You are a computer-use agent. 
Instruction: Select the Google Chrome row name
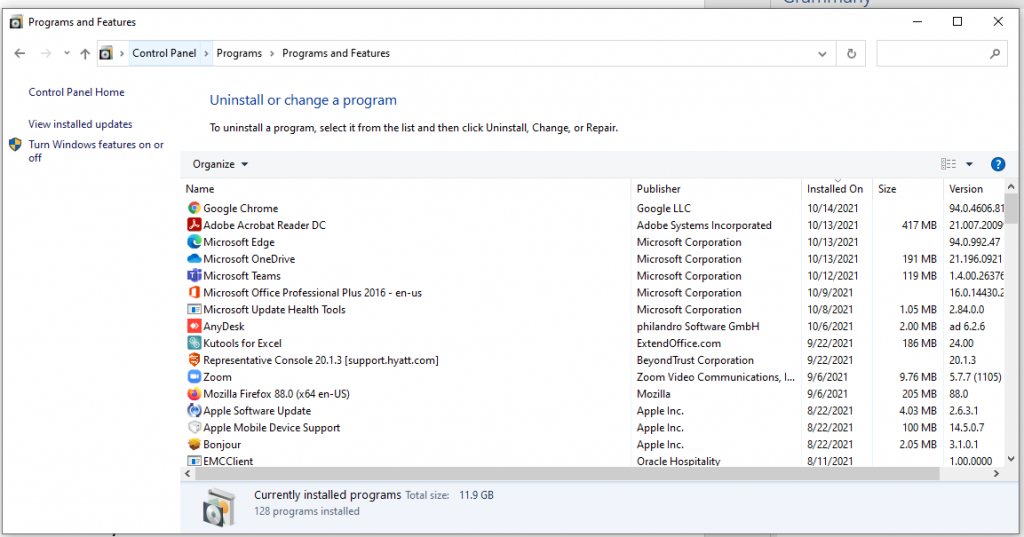point(240,208)
